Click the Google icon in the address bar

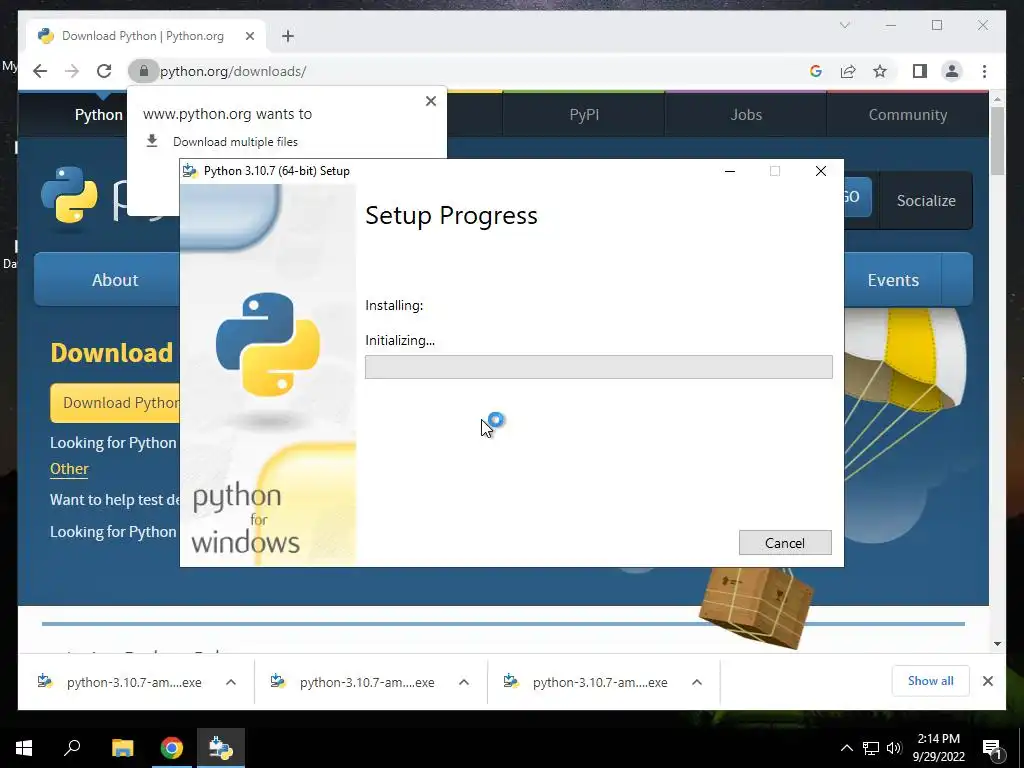pos(816,71)
